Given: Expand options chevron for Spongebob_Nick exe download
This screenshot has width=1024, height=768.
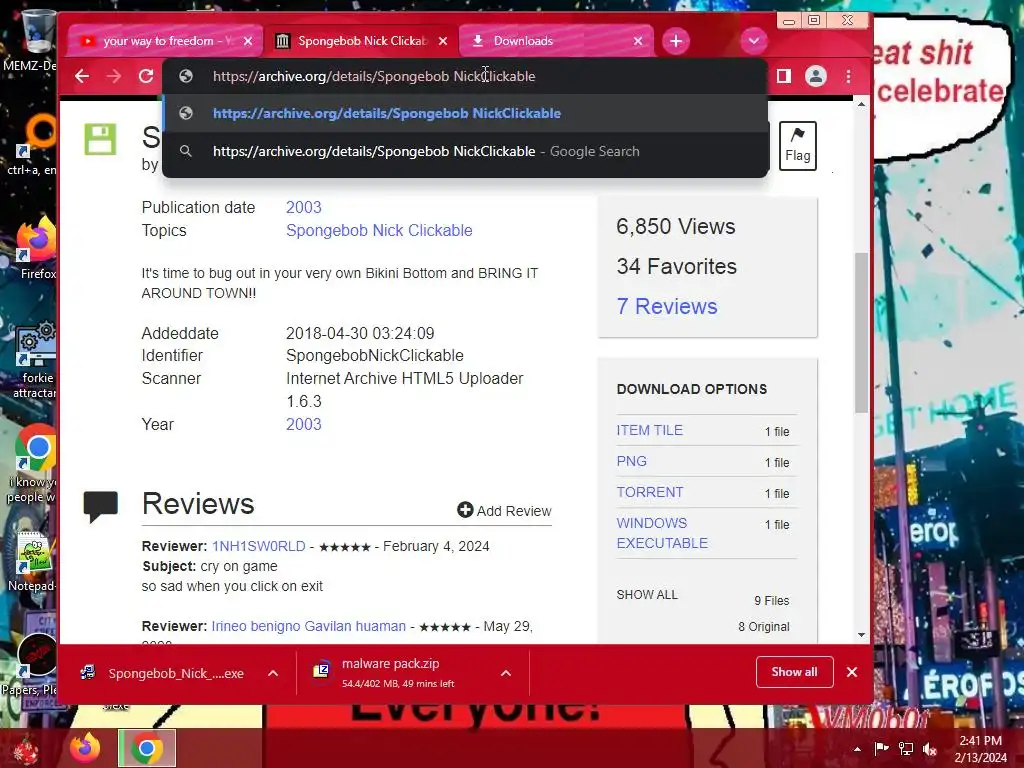Looking at the screenshot, I should (x=273, y=673).
